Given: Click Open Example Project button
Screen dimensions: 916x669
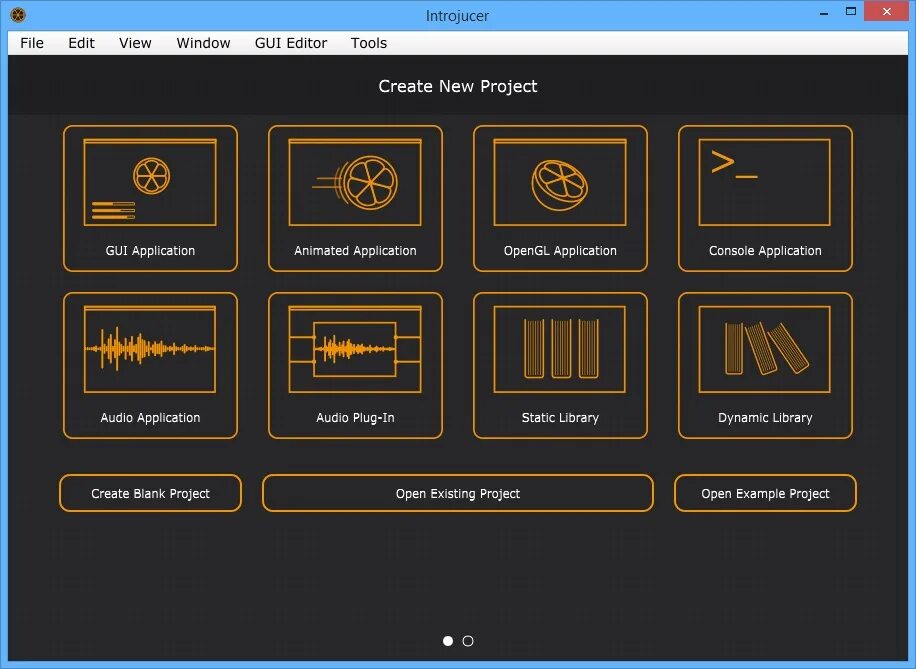Looking at the screenshot, I should pyautogui.click(x=765, y=493).
